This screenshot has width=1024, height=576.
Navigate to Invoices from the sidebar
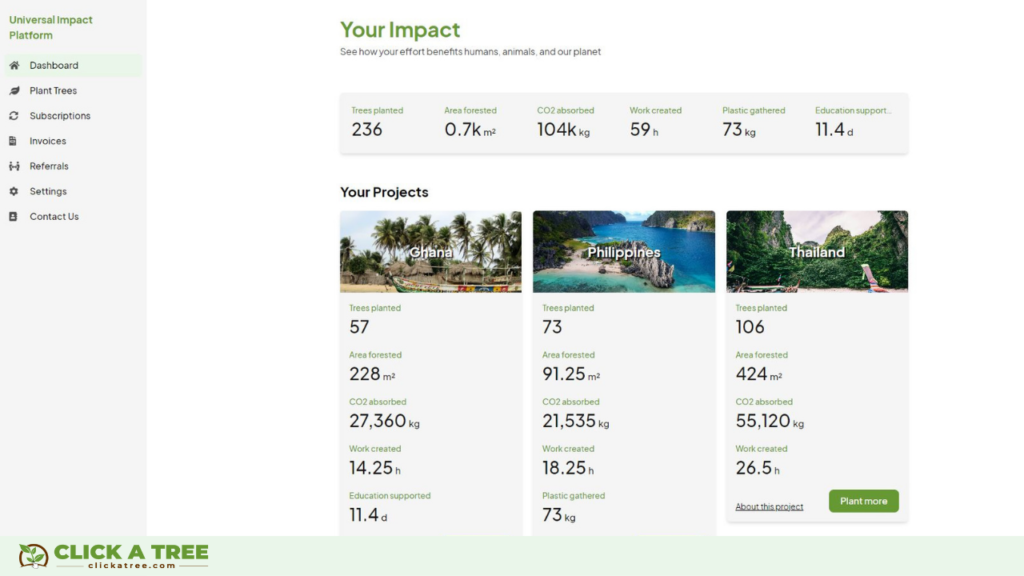pyautogui.click(x=46, y=140)
